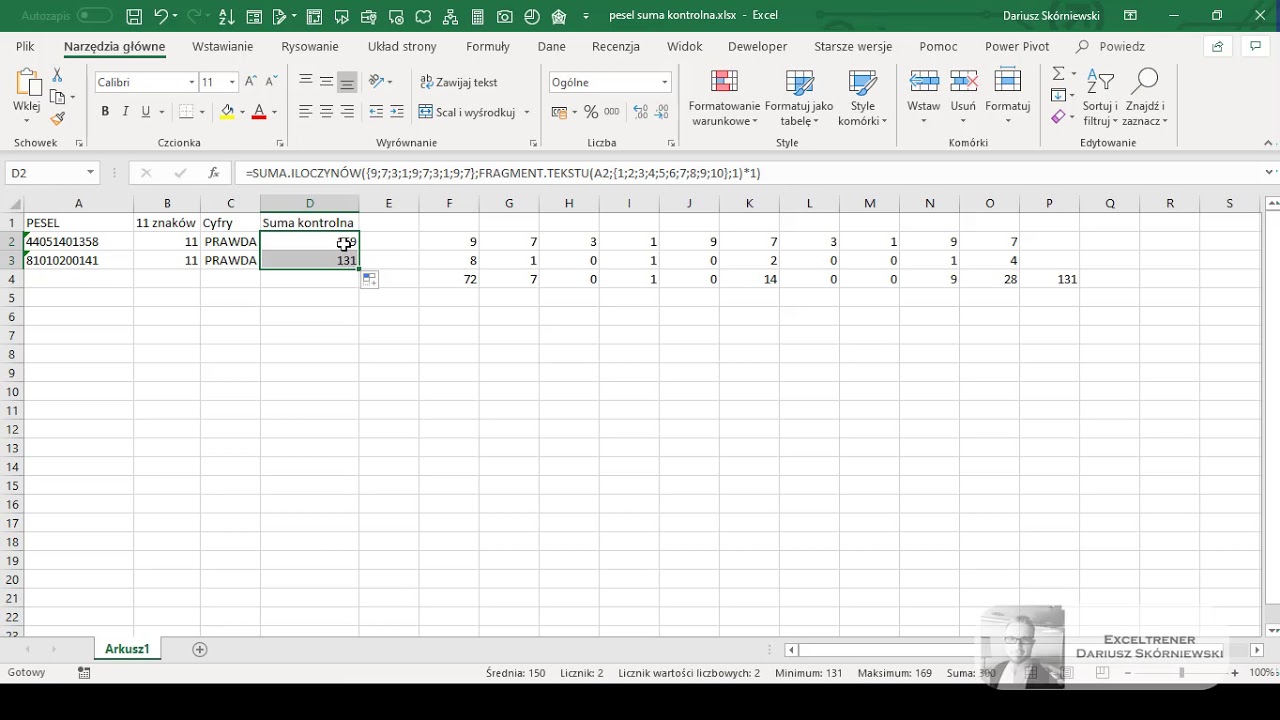The image size is (1280, 720).
Task: Click the Wstaw cells button
Action: pos(923,98)
